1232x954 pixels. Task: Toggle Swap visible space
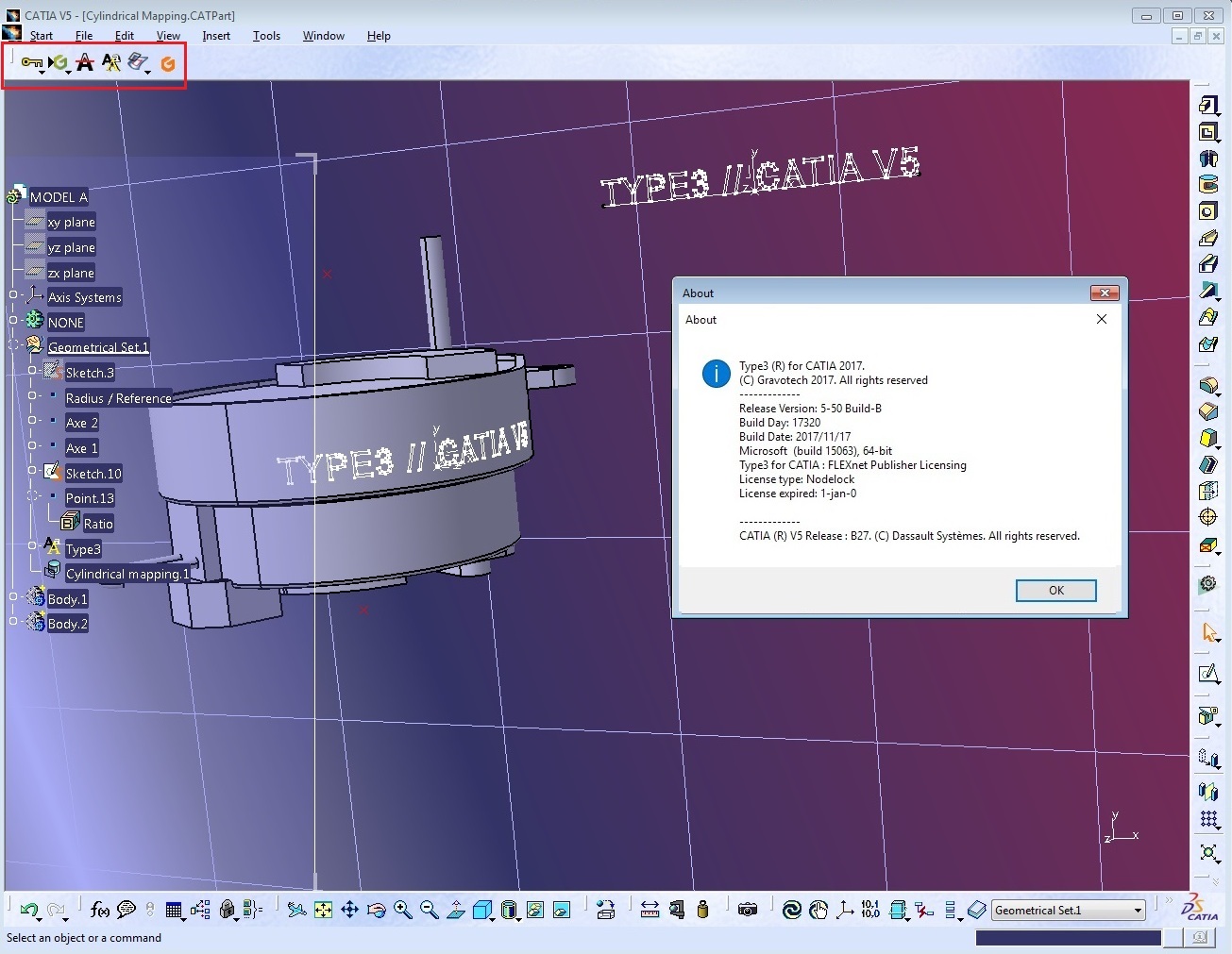562,910
